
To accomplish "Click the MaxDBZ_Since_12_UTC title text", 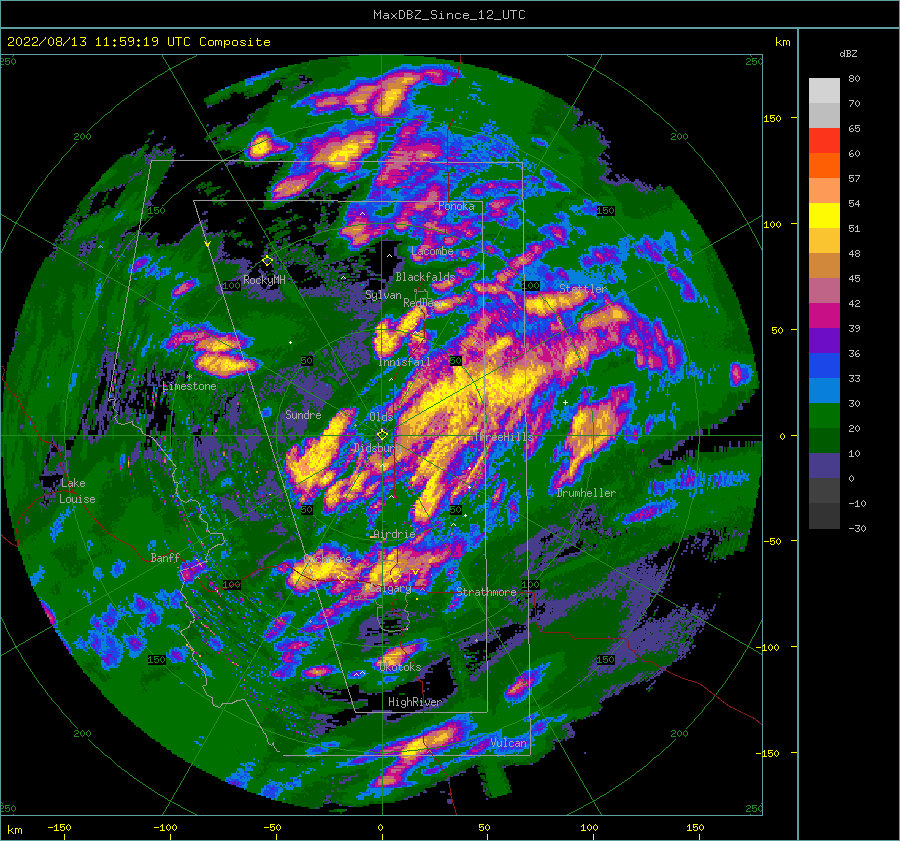I will 449,15.
